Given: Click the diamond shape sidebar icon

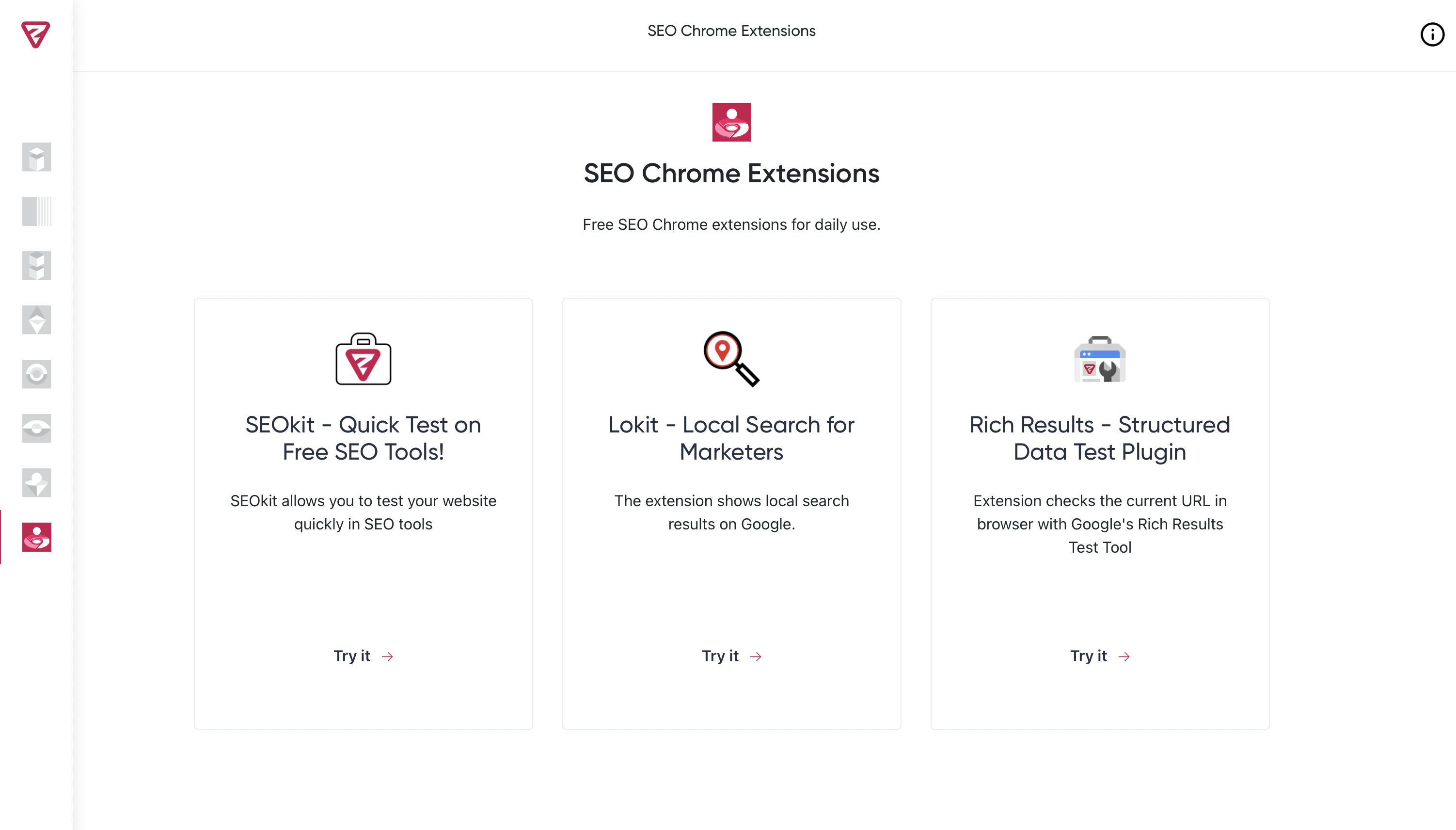Looking at the screenshot, I should [36, 319].
